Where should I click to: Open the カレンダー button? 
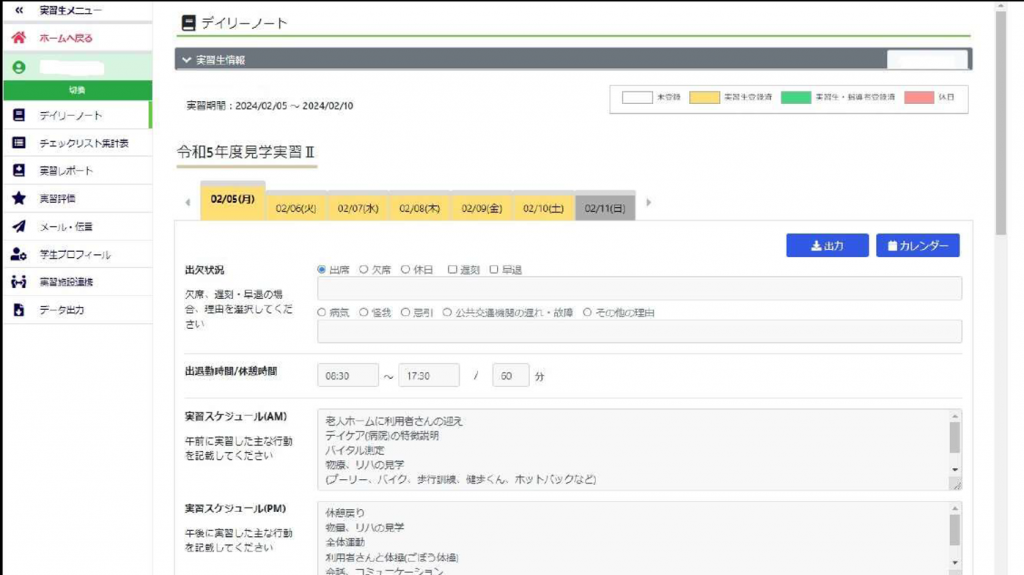[918, 245]
